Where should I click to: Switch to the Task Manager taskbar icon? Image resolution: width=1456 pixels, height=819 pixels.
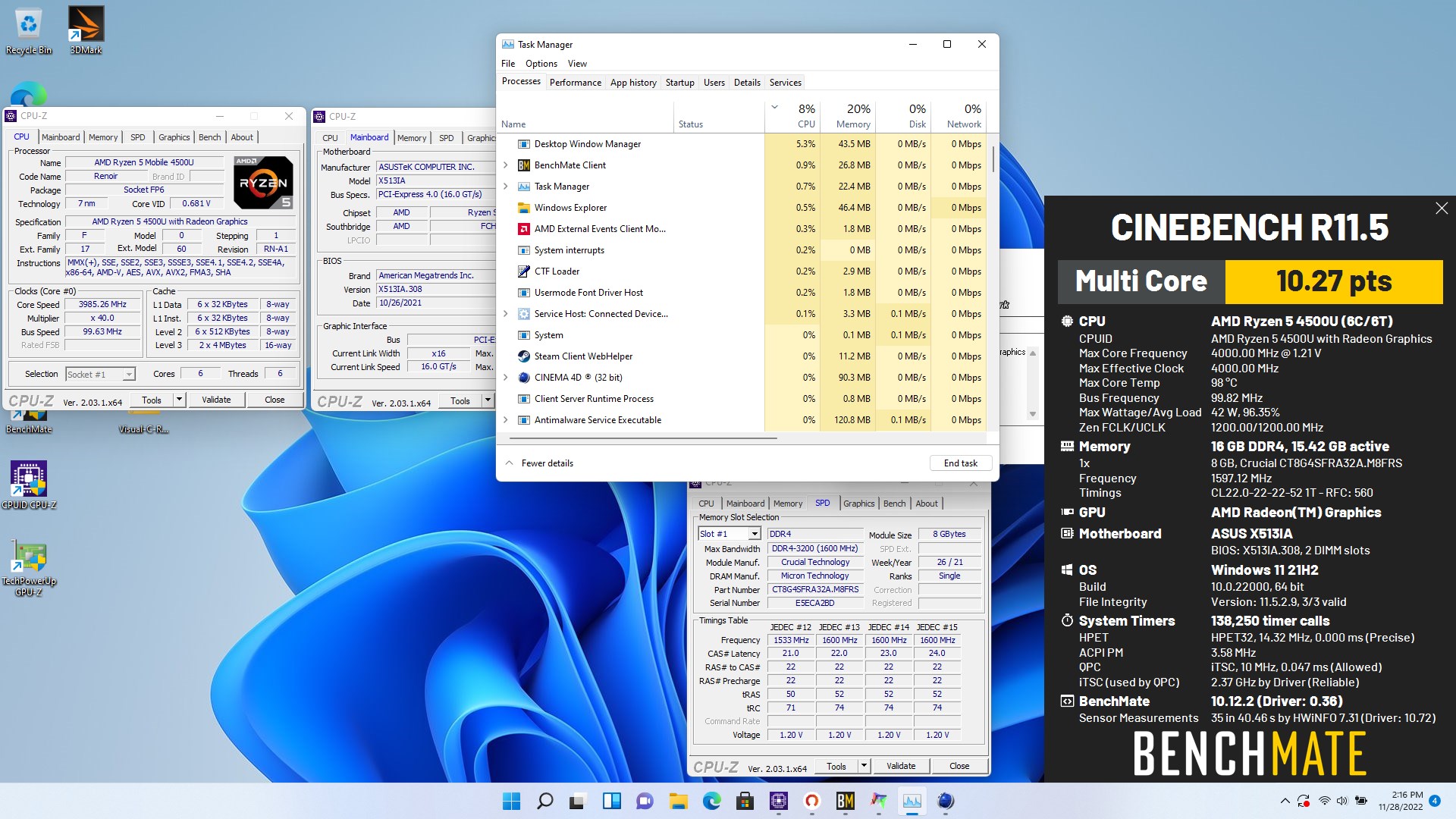click(x=912, y=801)
